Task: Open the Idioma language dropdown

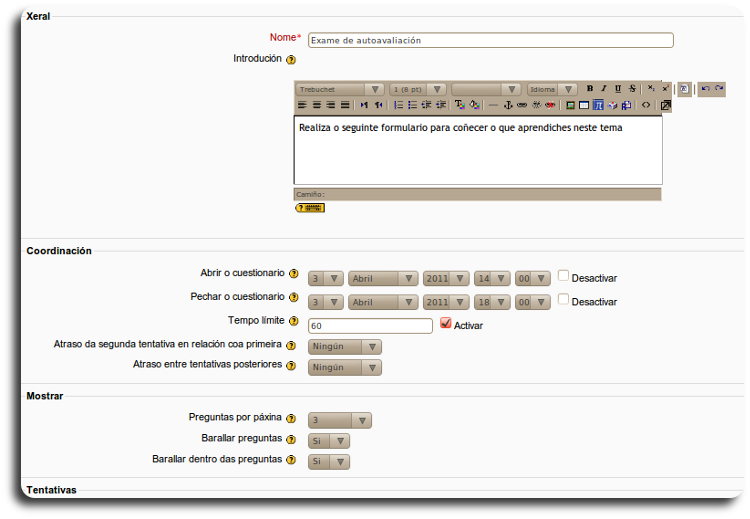Action: pyautogui.click(x=552, y=89)
